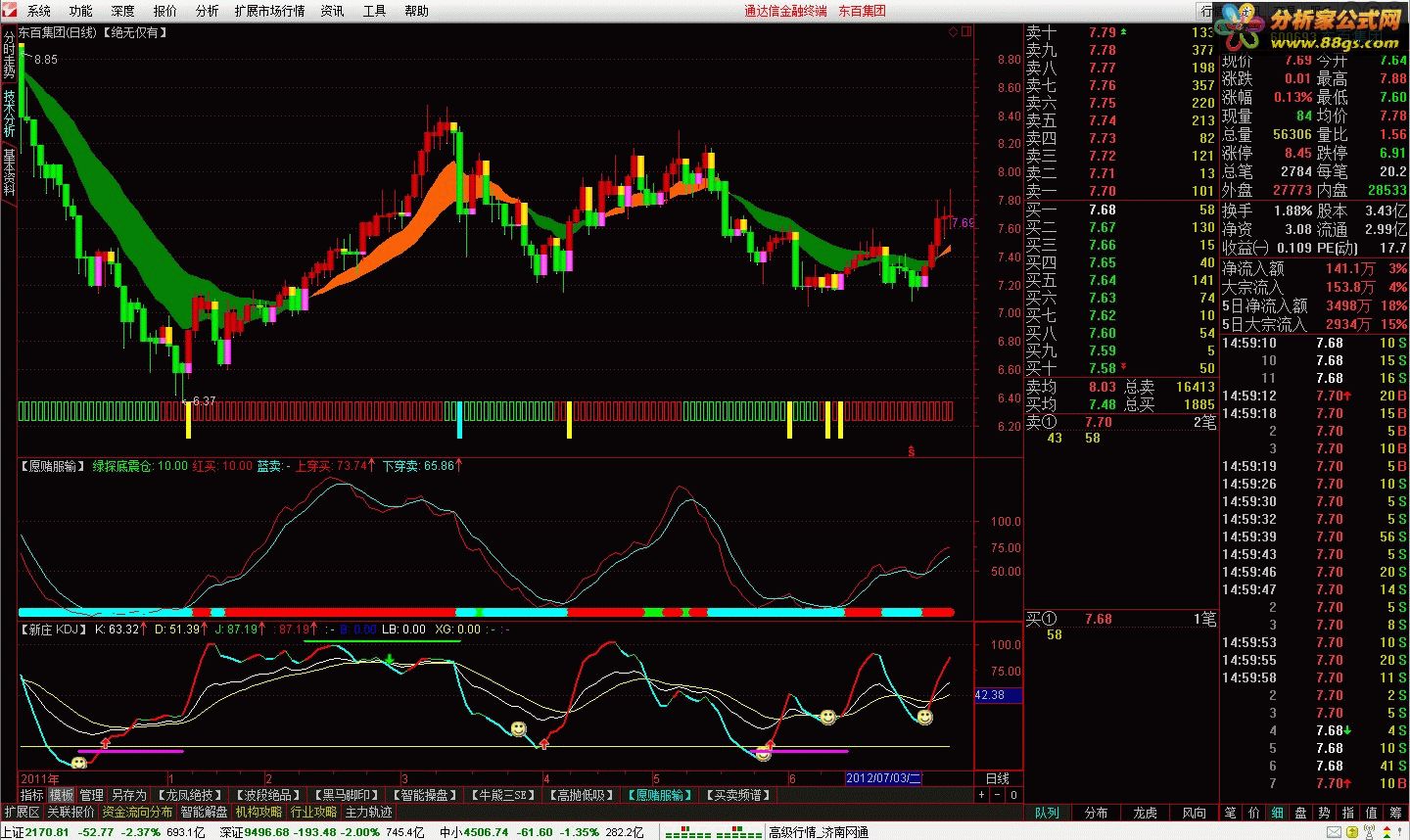Click the green connection signal bars in the status bar
The image size is (1410, 840).
coord(713,832)
